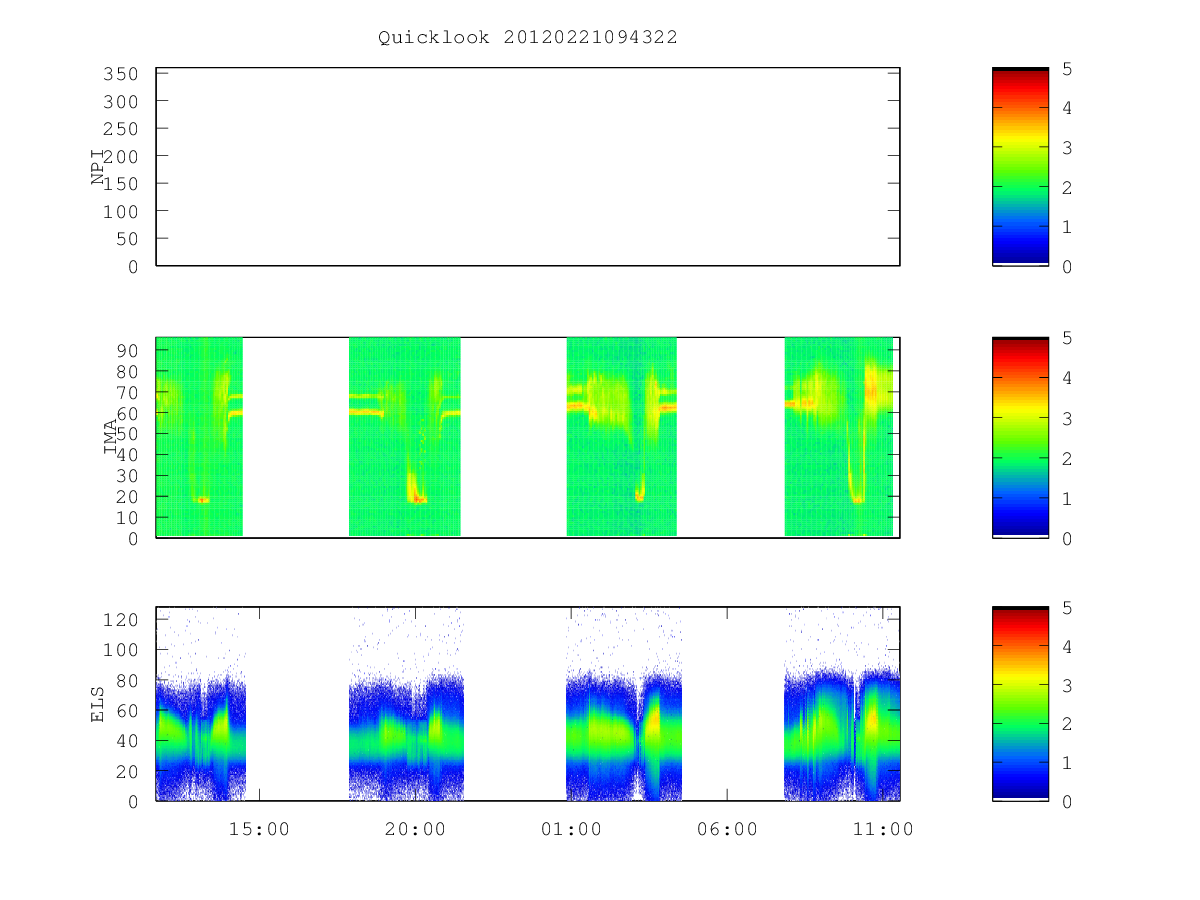The width and height of the screenshot is (1200, 900).
Task: Click value 1 on the ELS colorbar
Action: coord(1068,763)
